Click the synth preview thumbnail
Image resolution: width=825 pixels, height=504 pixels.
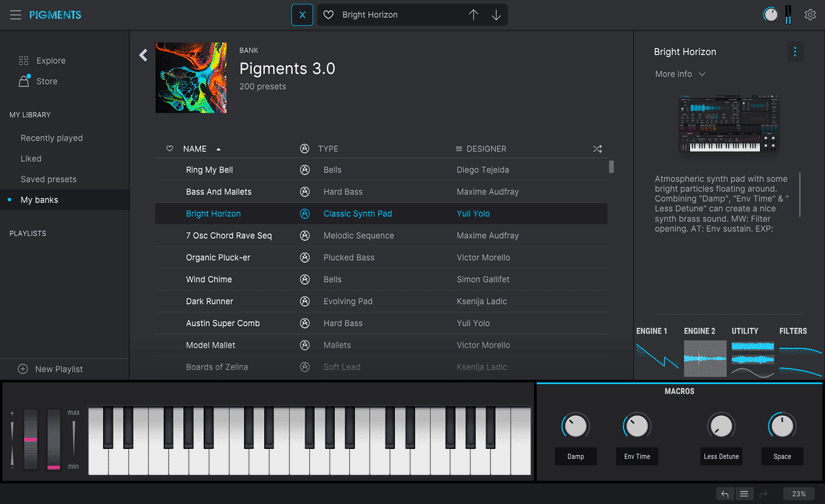728,124
